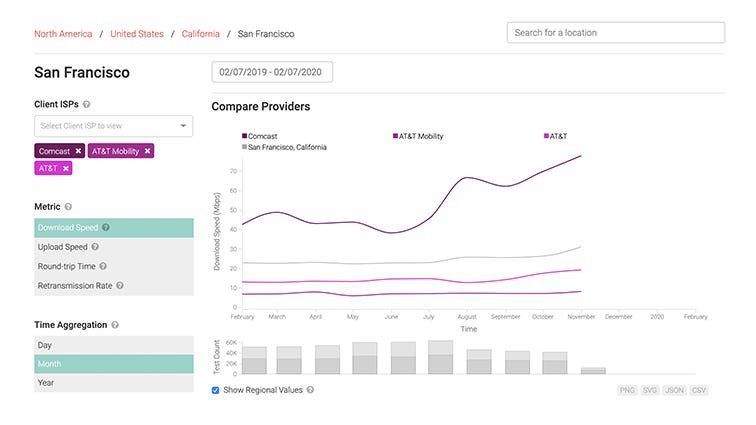Click the February test count bar

[254, 360]
